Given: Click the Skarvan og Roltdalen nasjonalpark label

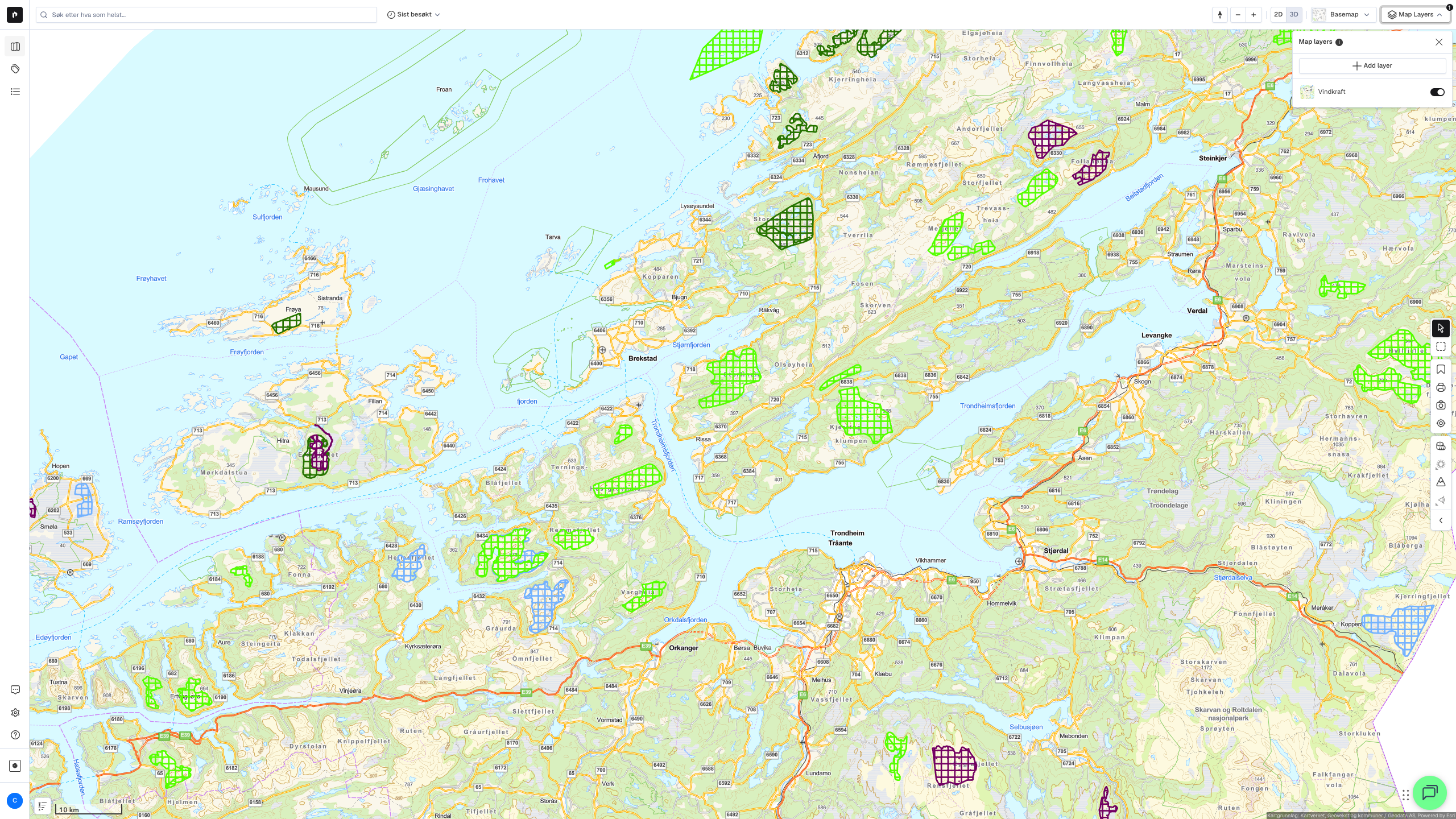Looking at the screenshot, I should 1228,714.
